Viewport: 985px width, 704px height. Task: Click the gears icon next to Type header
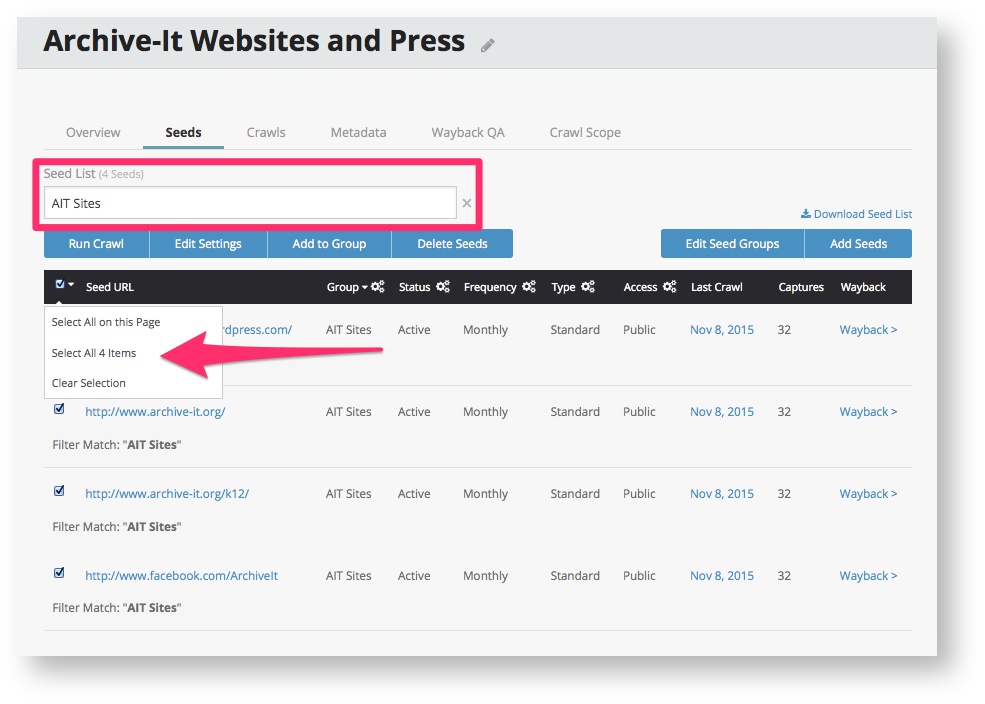pos(588,287)
